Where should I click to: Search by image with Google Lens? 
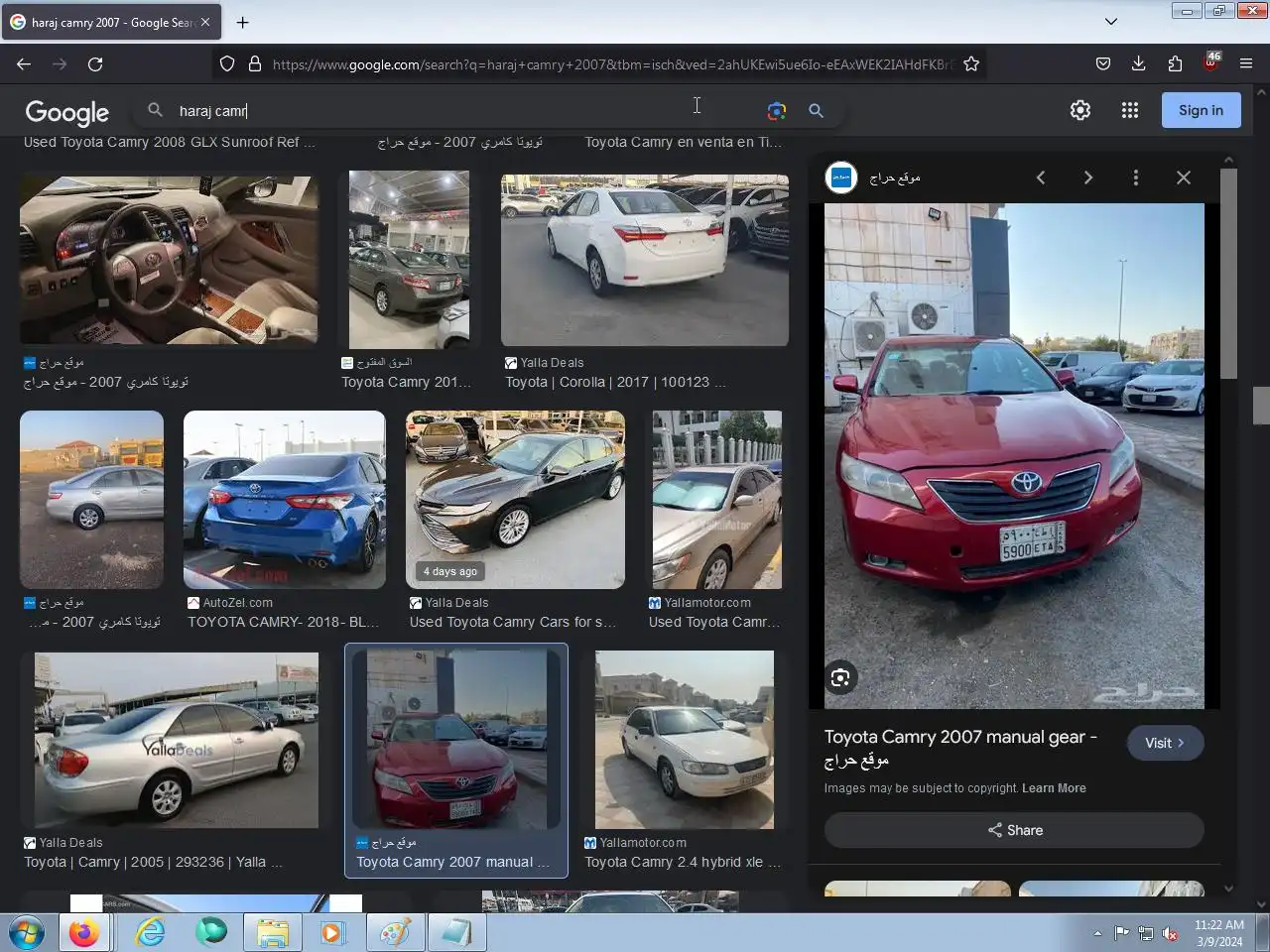pos(777,111)
